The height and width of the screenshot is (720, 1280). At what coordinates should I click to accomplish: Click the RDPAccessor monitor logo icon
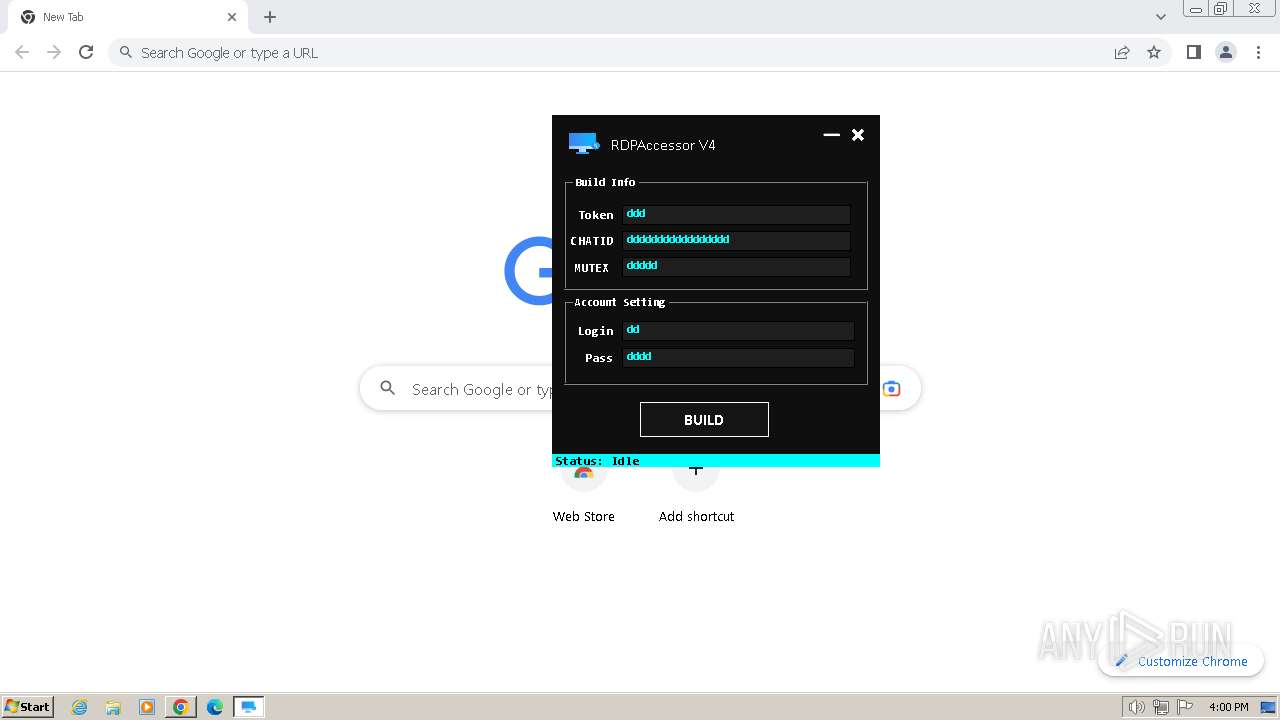click(x=584, y=144)
